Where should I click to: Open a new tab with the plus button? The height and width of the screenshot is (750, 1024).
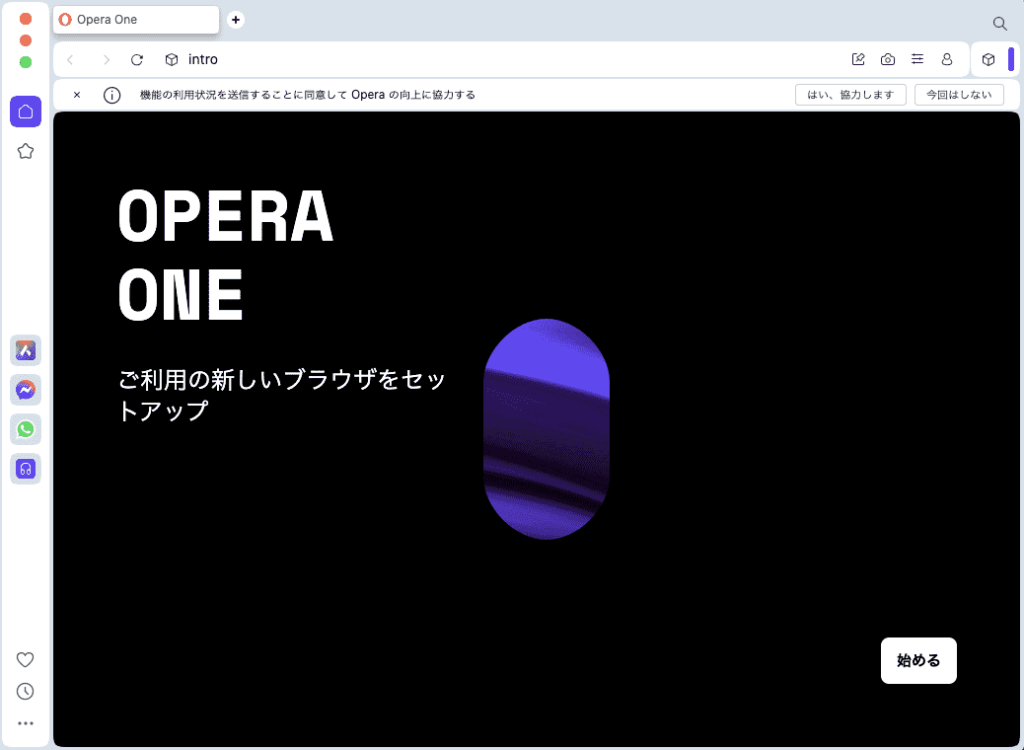pyautogui.click(x=235, y=20)
